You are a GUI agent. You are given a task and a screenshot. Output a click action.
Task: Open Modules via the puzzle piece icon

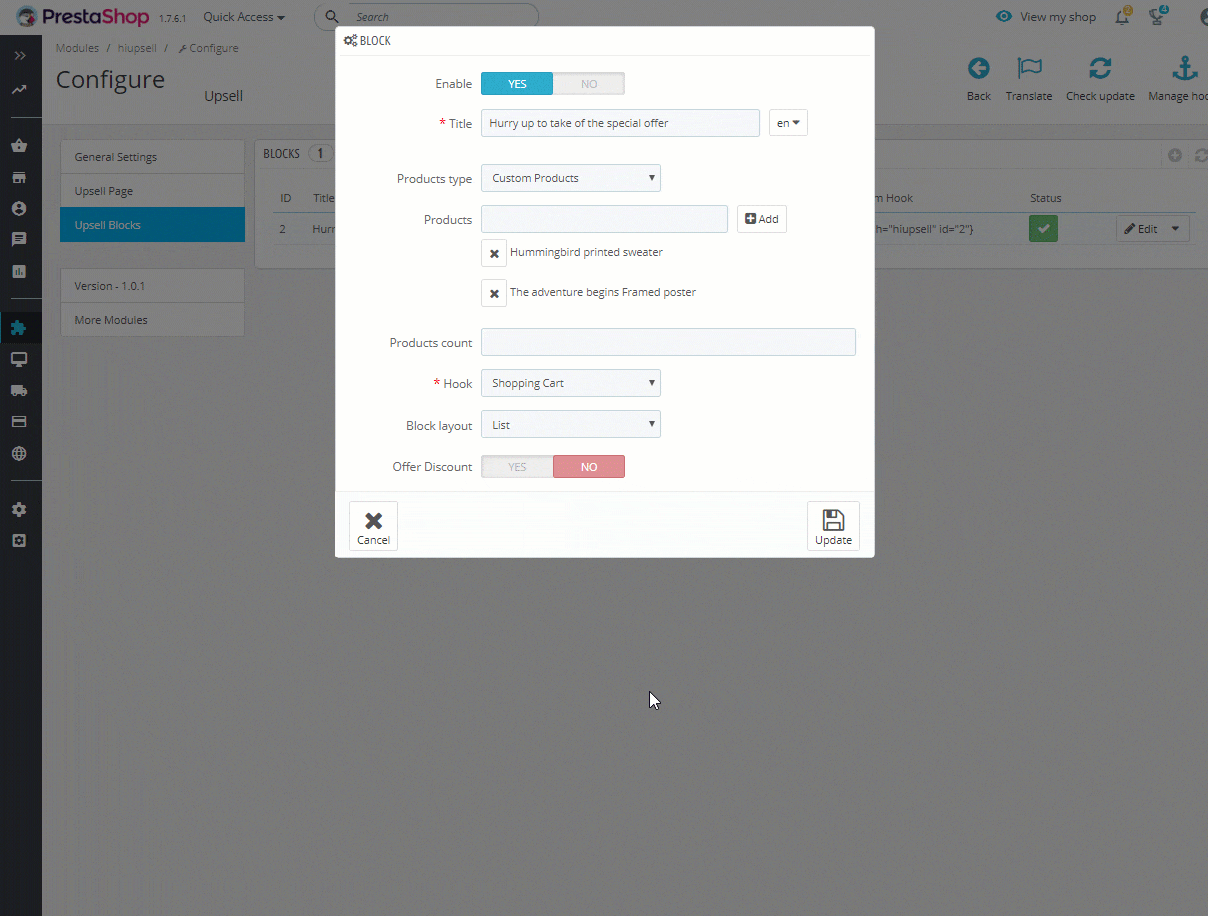19,327
